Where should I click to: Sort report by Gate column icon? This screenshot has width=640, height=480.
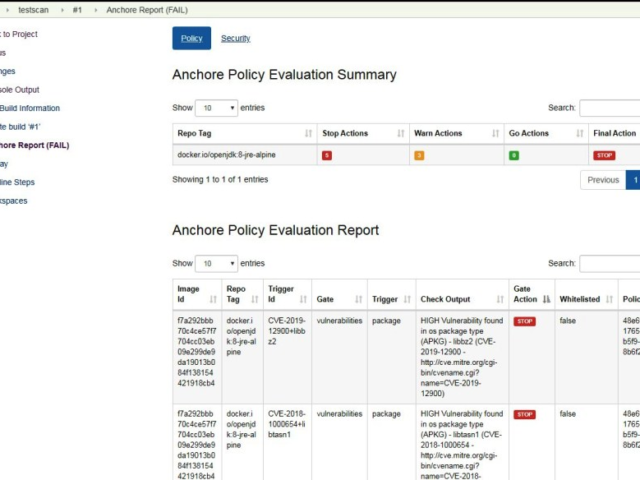point(358,299)
